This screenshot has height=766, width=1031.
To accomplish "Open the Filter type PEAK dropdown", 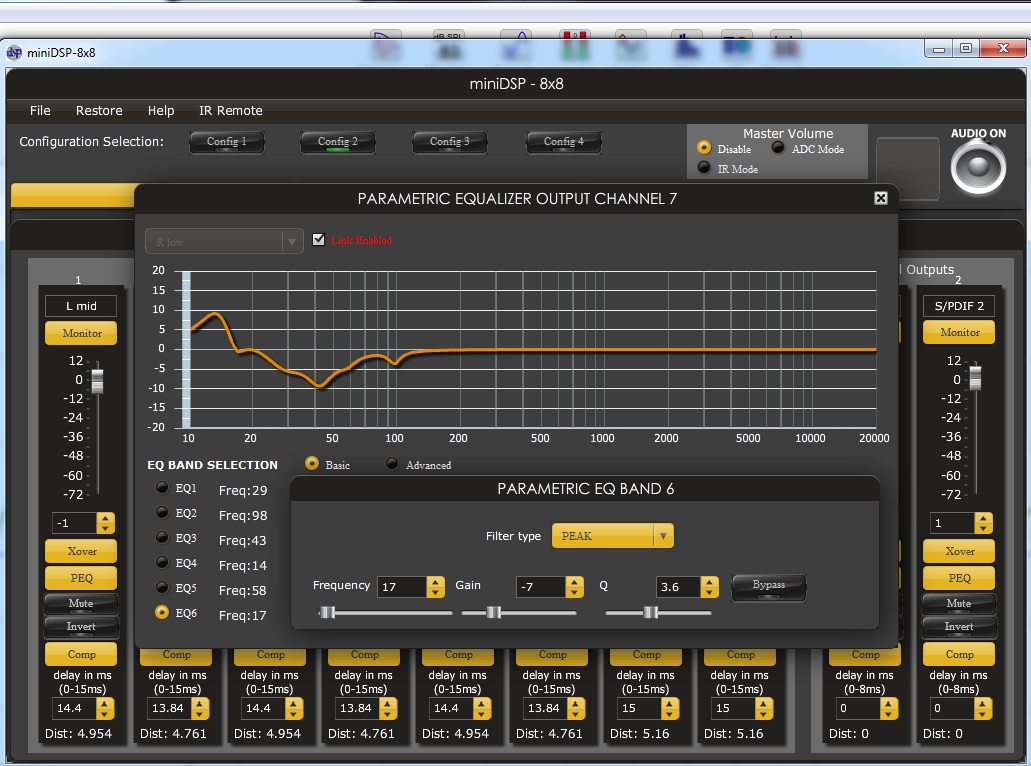I will (612, 536).
